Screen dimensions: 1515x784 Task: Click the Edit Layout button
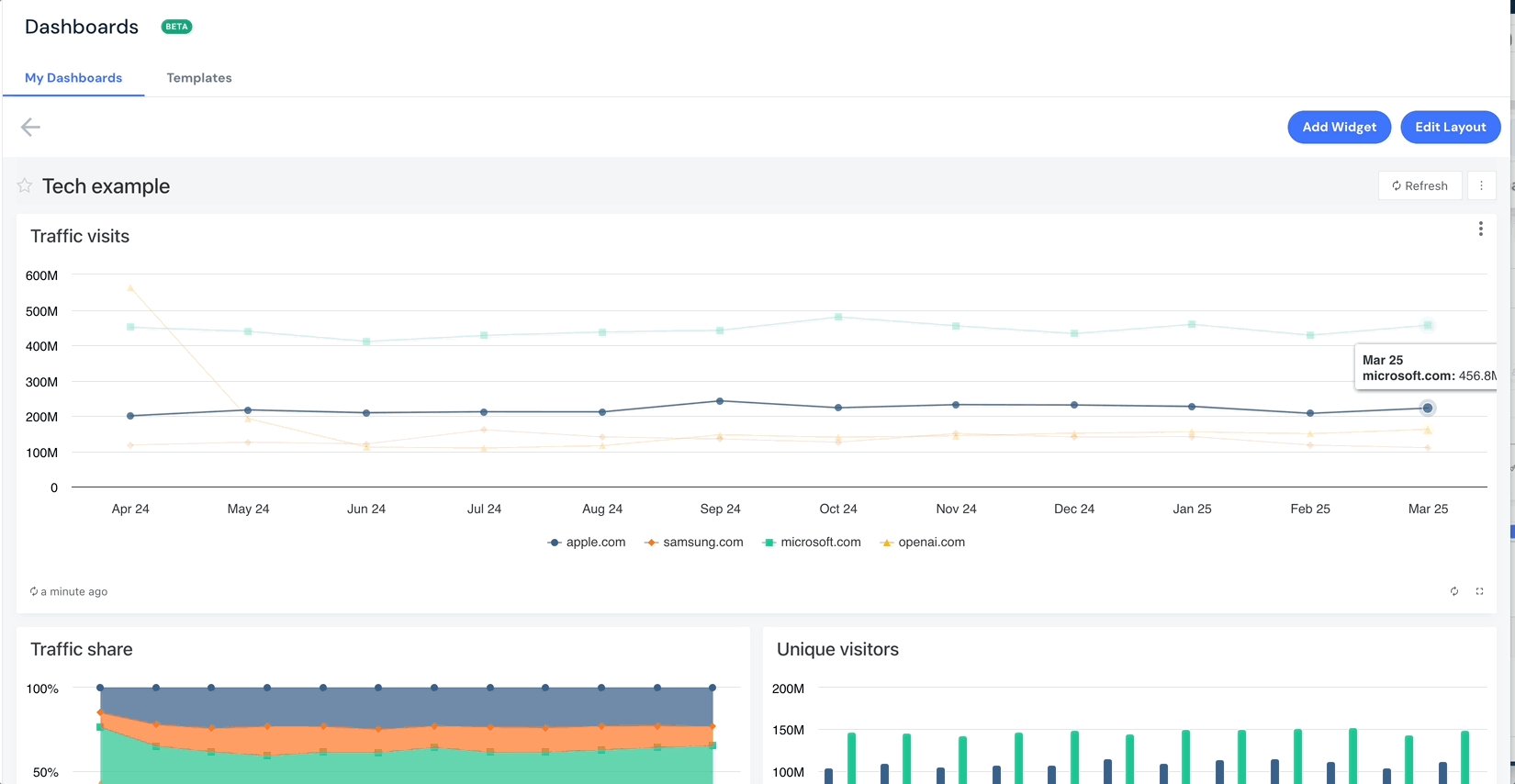pos(1450,127)
